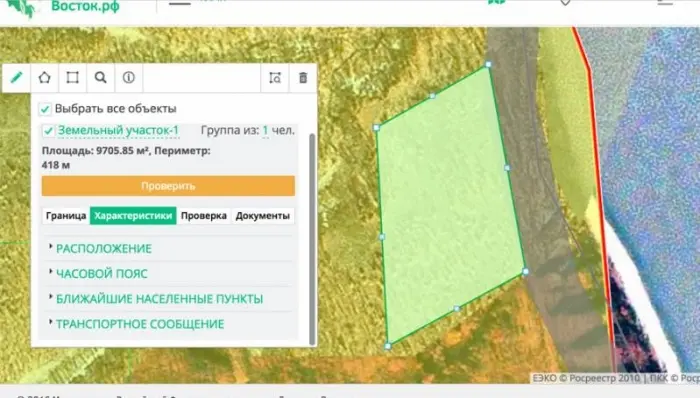Screen dimensions: 700x398
Task: Click the info circle icon
Action: pos(129,78)
